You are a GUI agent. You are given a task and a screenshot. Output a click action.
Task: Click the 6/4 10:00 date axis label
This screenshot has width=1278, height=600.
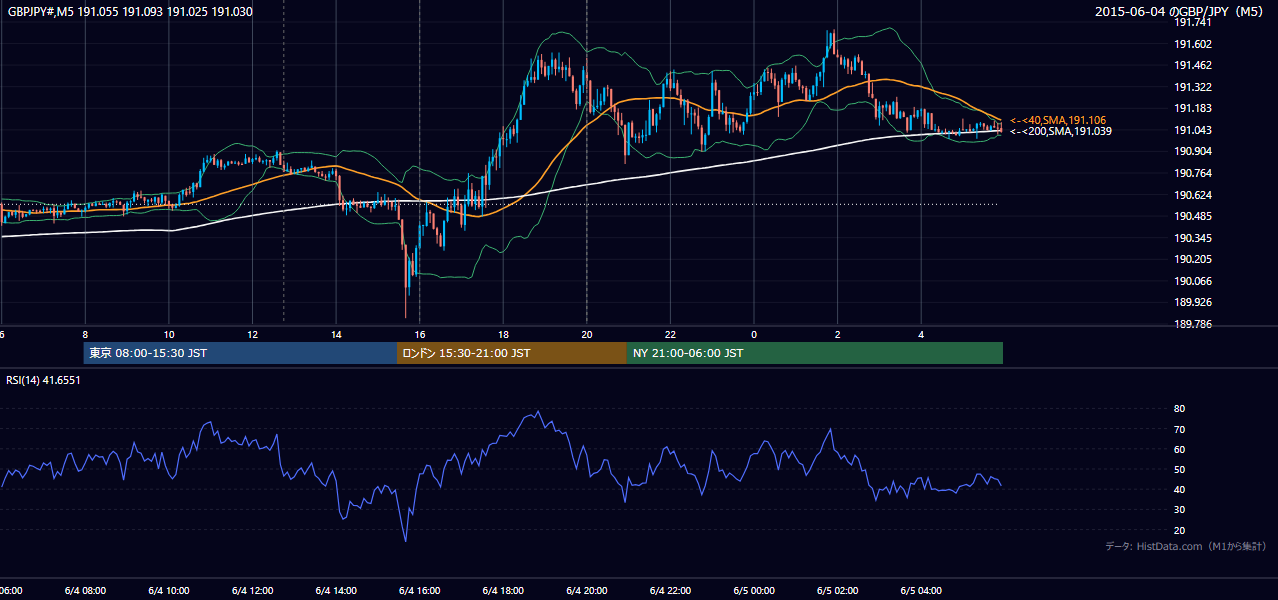(x=168, y=591)
